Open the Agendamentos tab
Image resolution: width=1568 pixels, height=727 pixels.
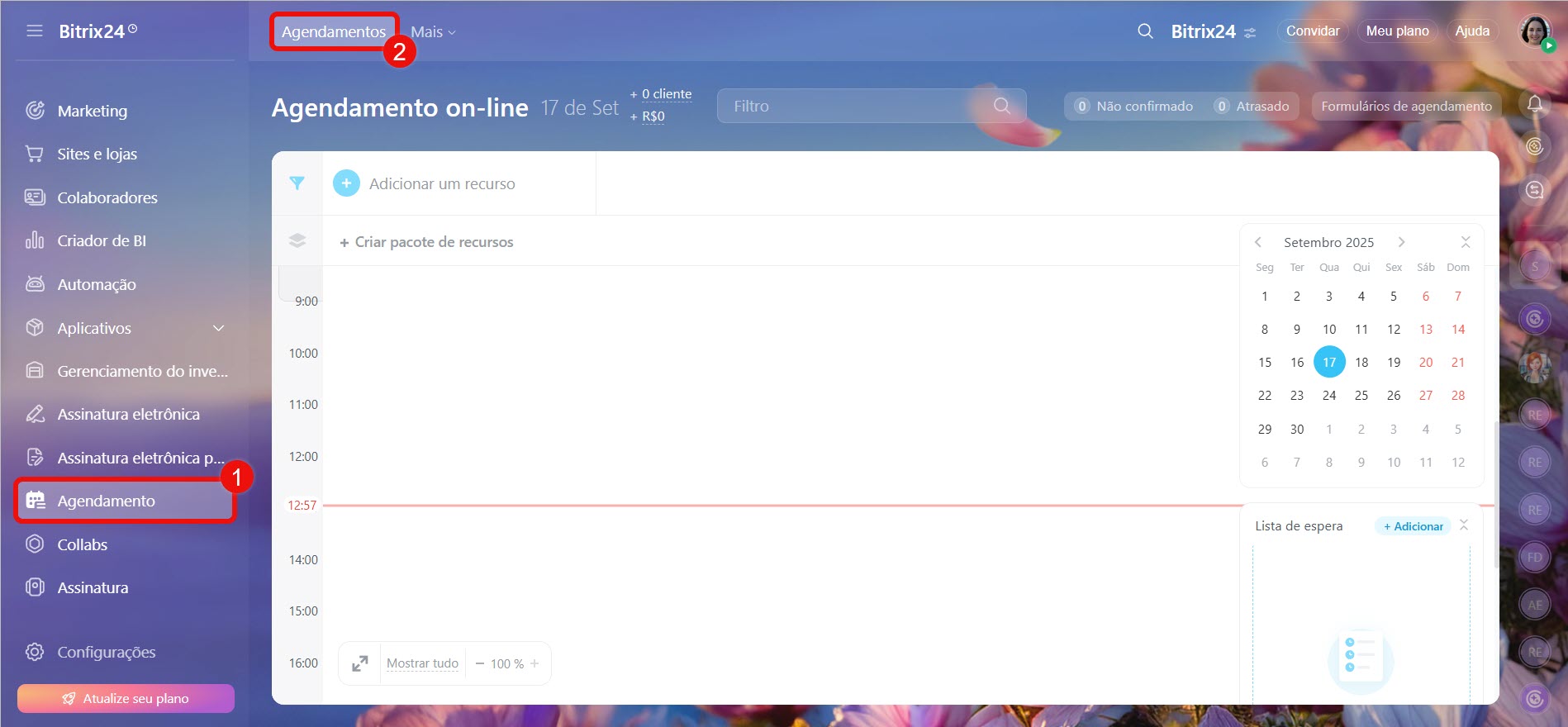[333, 32]
